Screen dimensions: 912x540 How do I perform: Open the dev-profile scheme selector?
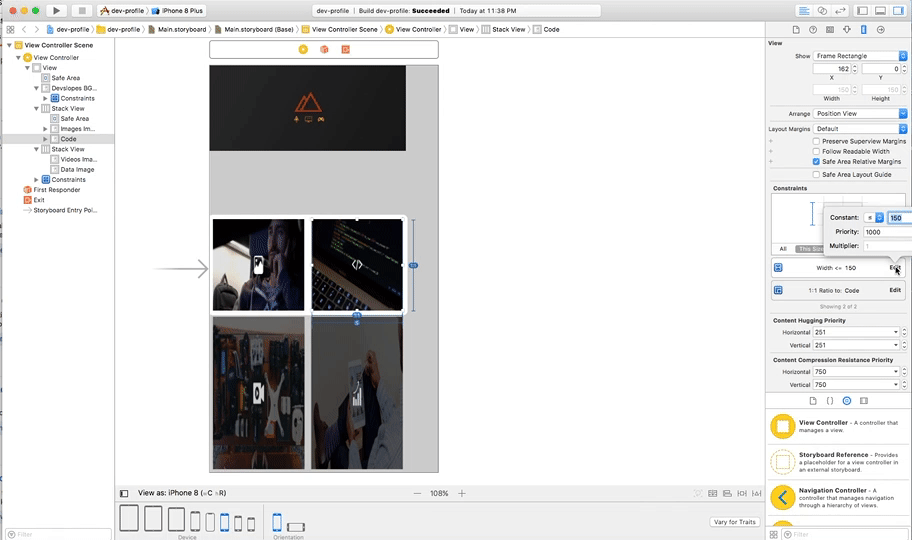click(x=122, y=10)
